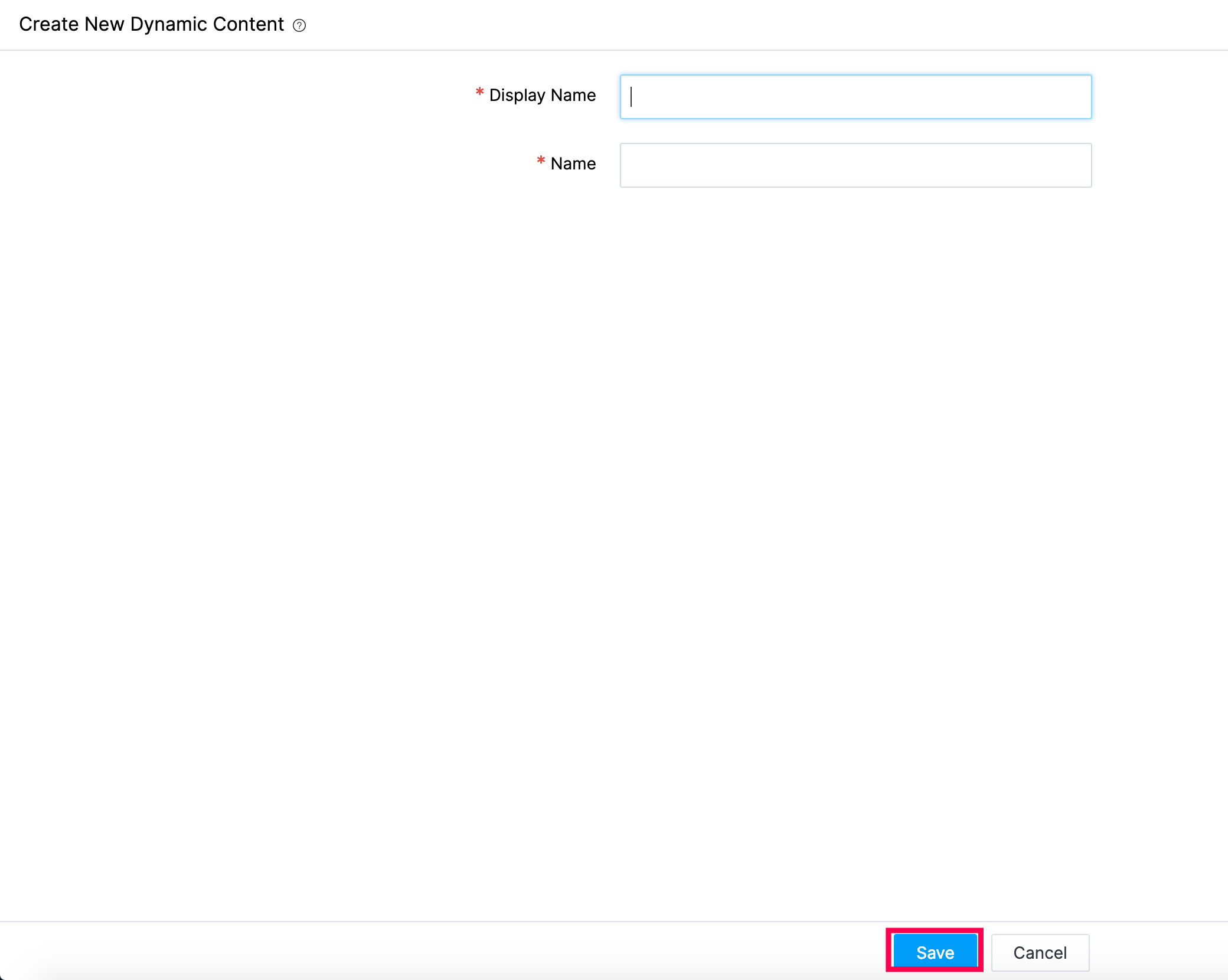Click the footer bar left of Save
This screenshot has width=1228, height=980.
click(472, 952)
